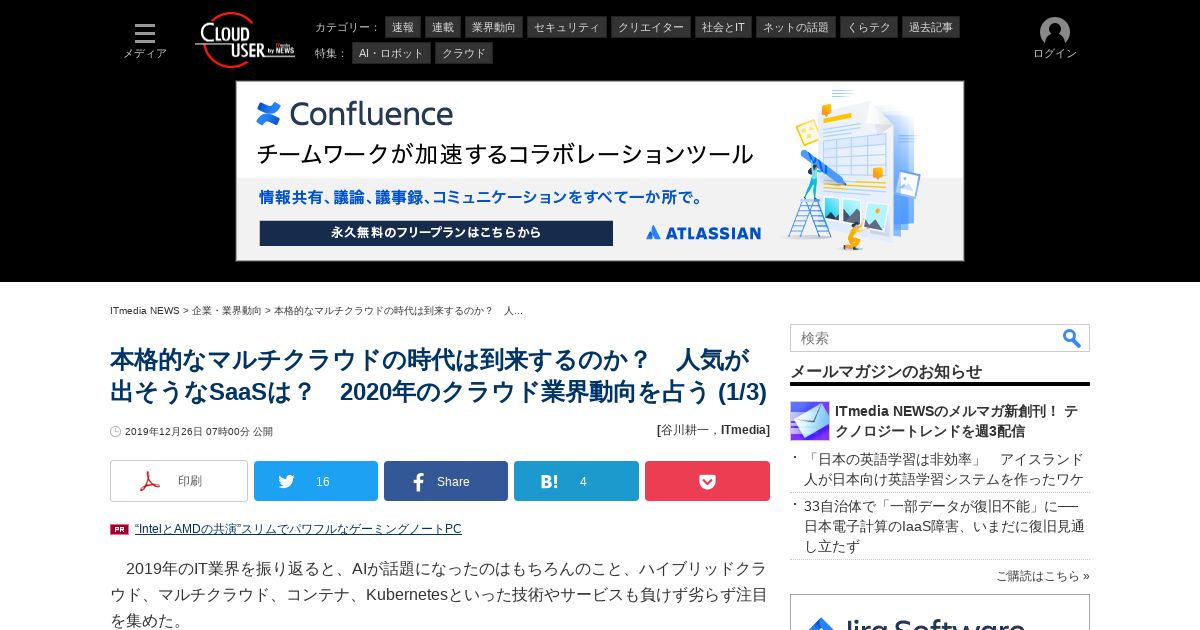1200x630 pixels.
Task: Open the Intel and AMD gaming notebook PR link
Action: [x=298, y=529]
